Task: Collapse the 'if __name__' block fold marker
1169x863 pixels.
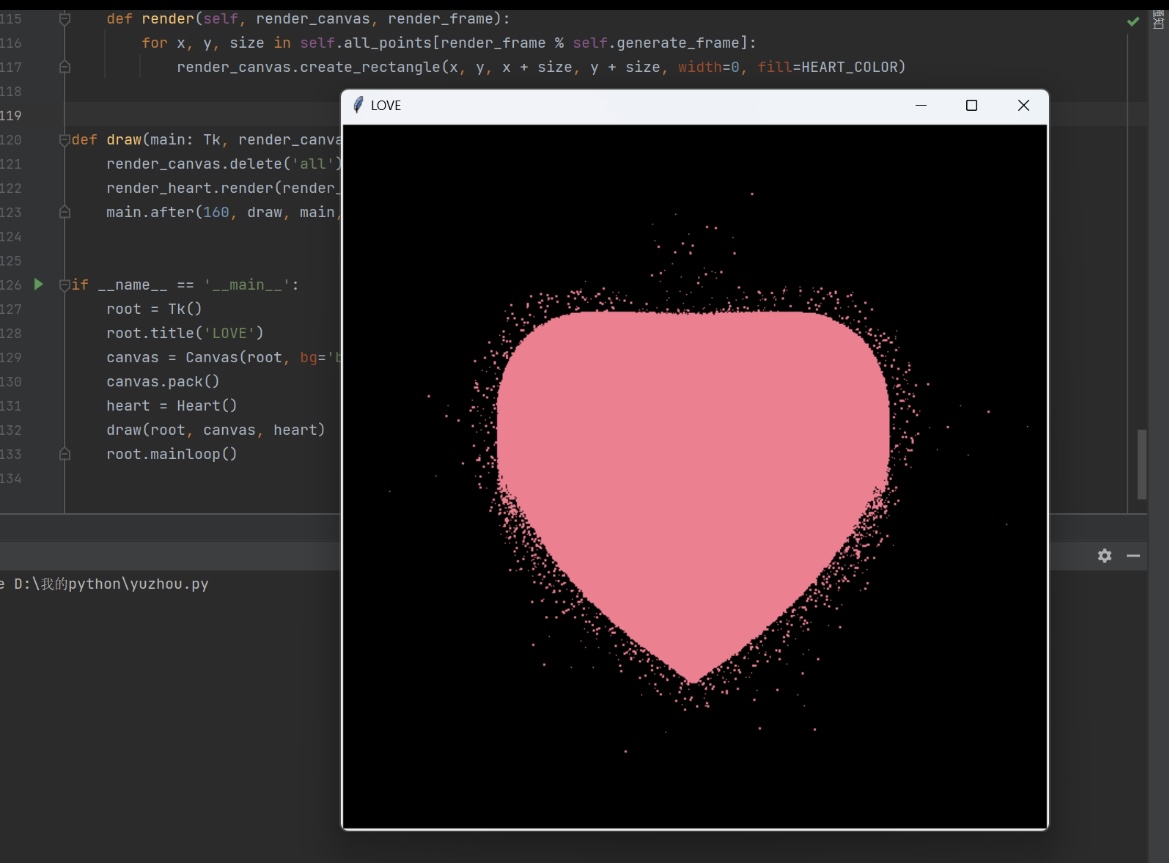Action: pyautogui.click(x=65, y=285)
